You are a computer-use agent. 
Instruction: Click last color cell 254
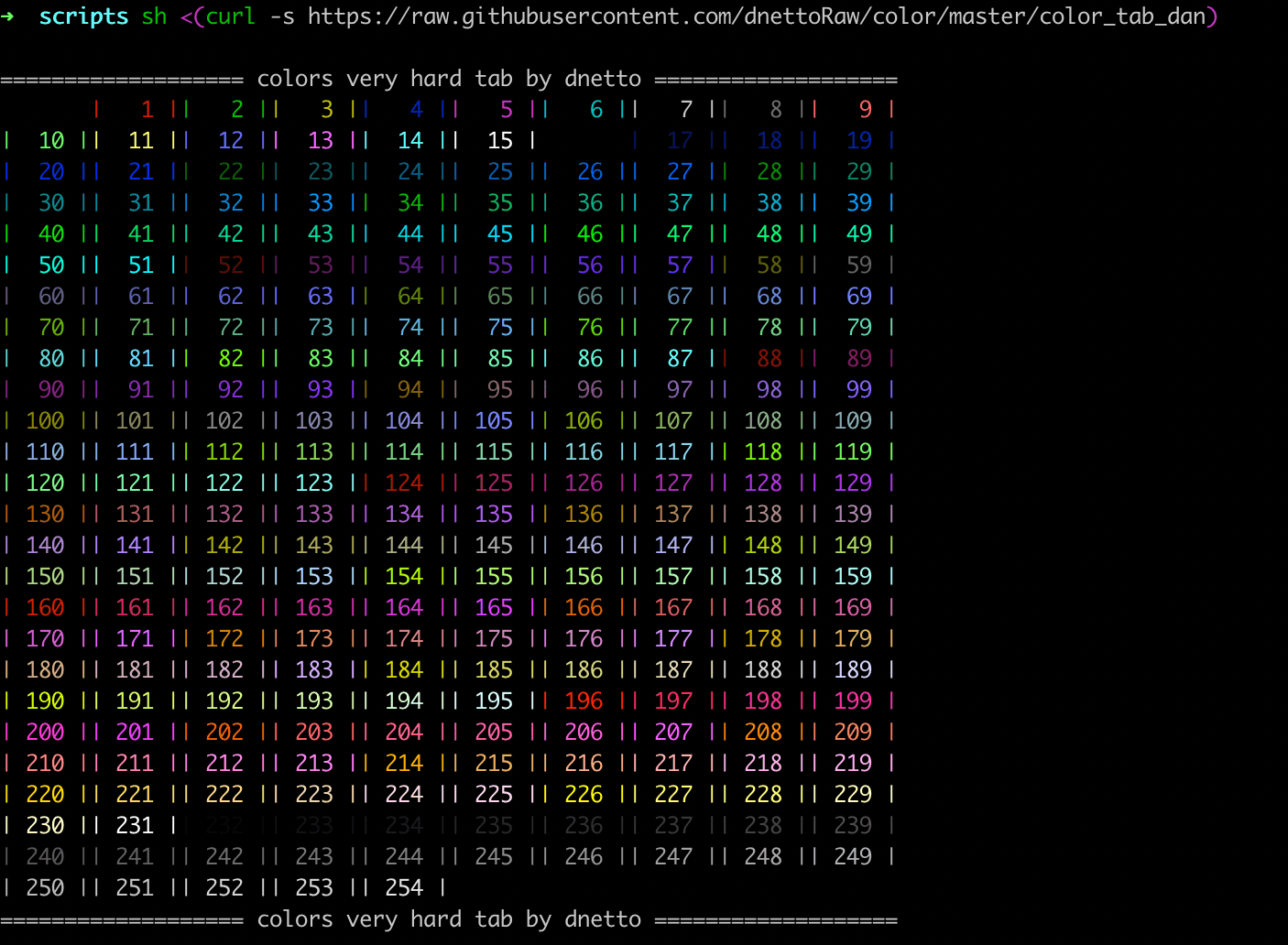tap(404, 888)
